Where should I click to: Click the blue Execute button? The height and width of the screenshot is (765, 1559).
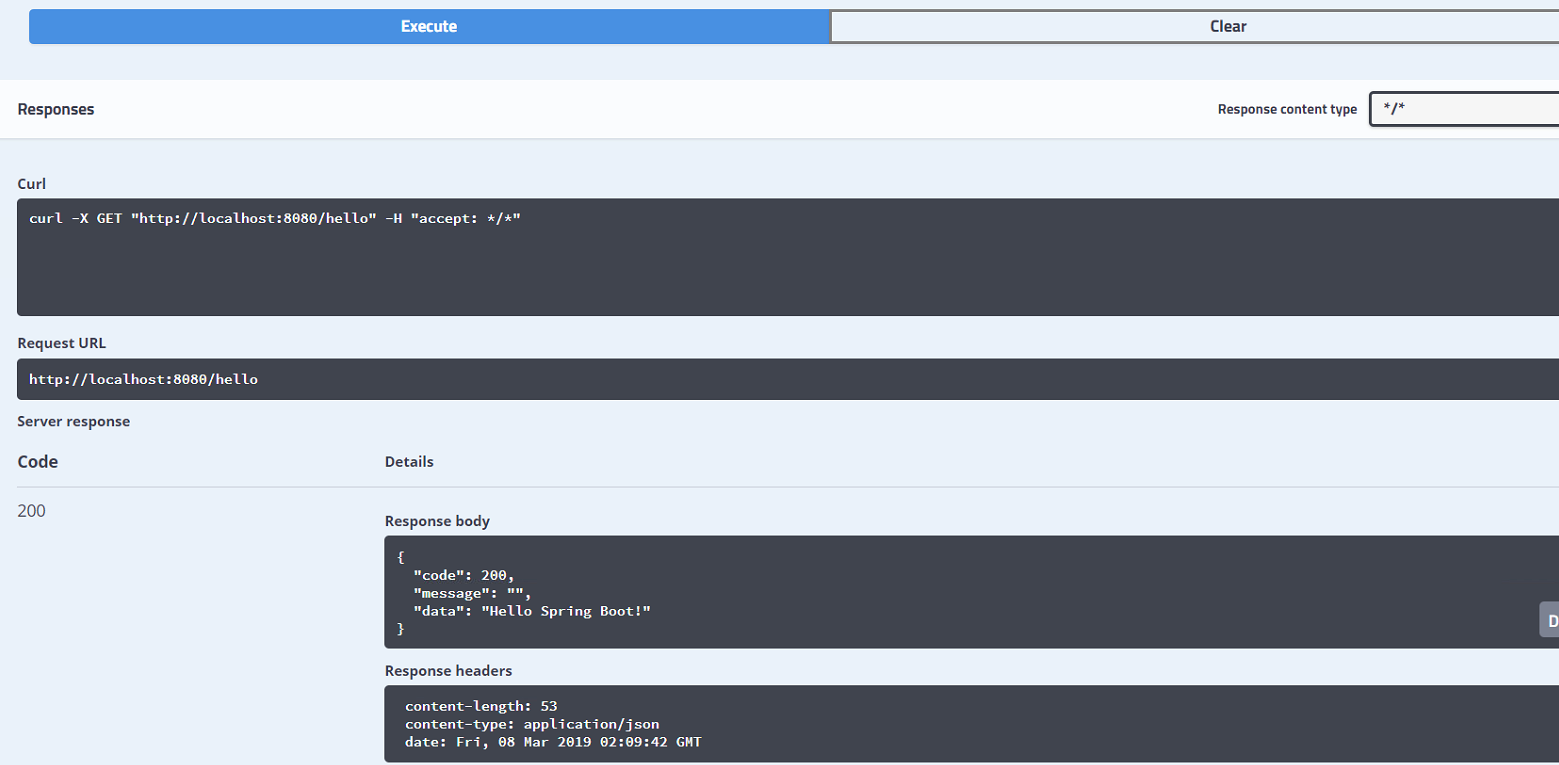coord(429,27)
